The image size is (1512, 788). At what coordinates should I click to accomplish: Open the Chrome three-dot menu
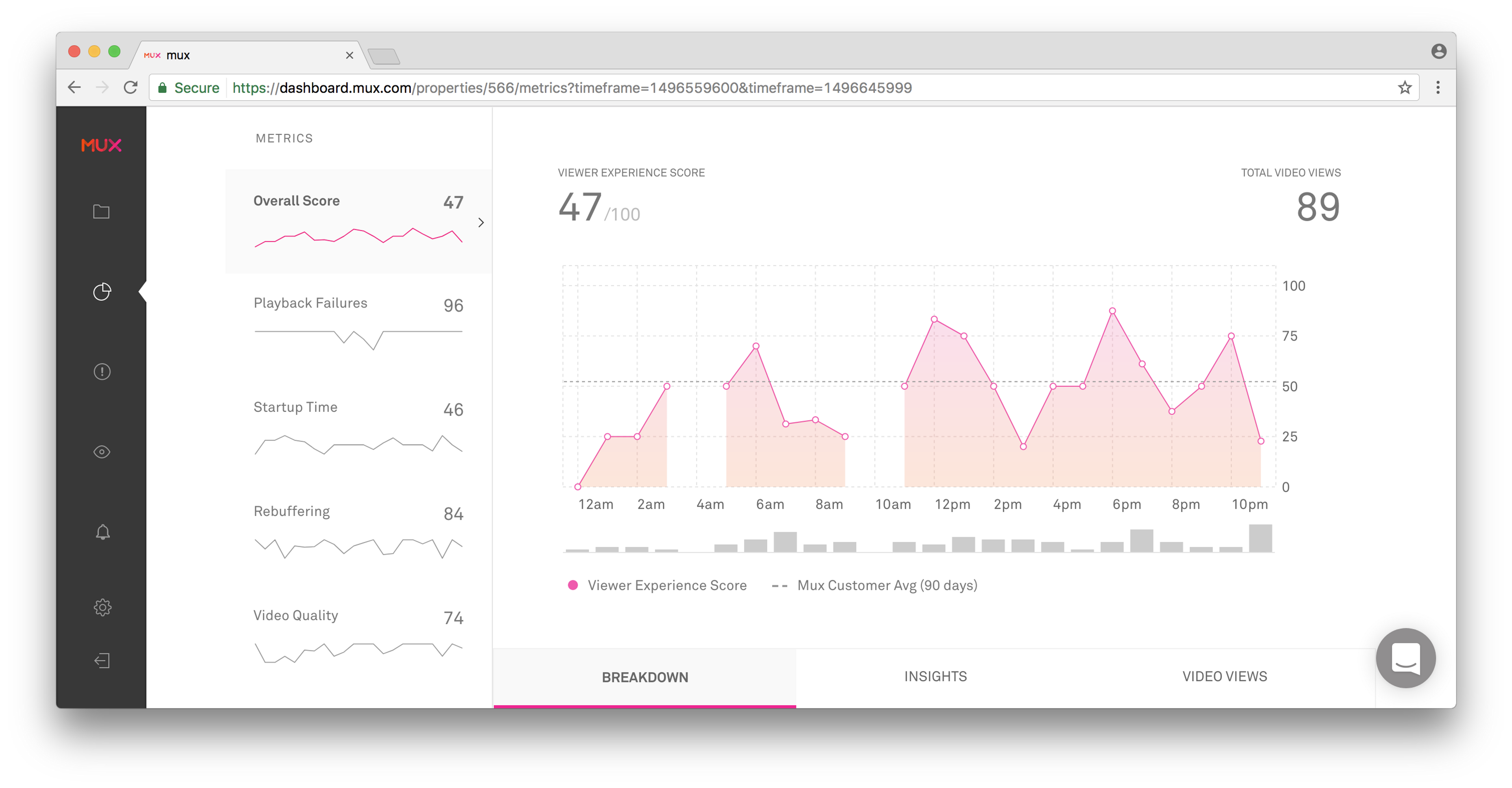coord(1438,87)
